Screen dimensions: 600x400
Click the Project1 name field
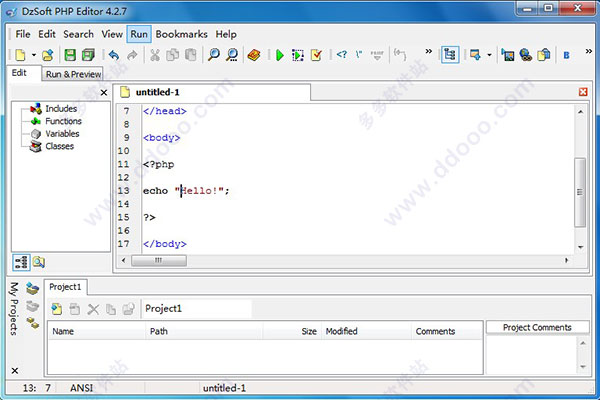tap(197, 309)
